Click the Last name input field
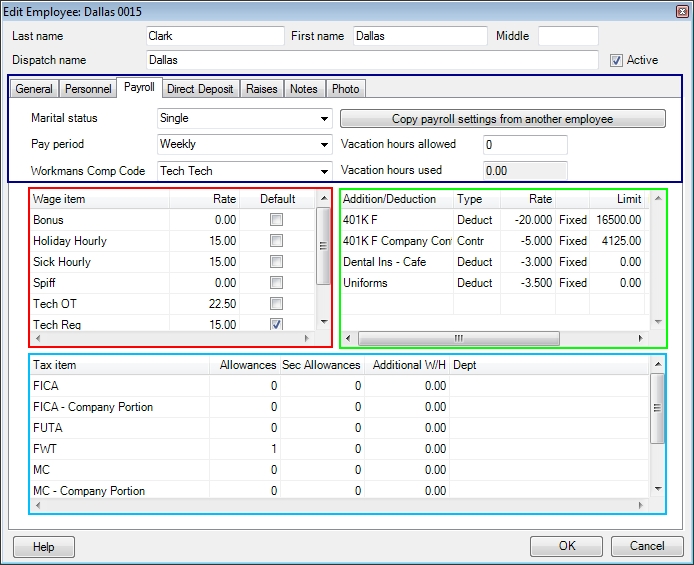Viewport: 694px width, 565px height. click(215, 36)
